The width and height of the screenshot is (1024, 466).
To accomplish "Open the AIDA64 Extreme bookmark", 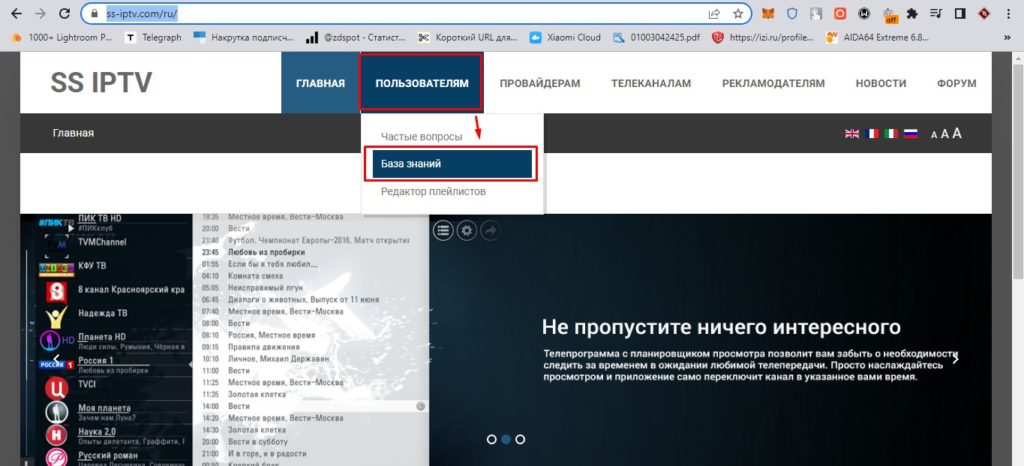I will coord(878,37).
